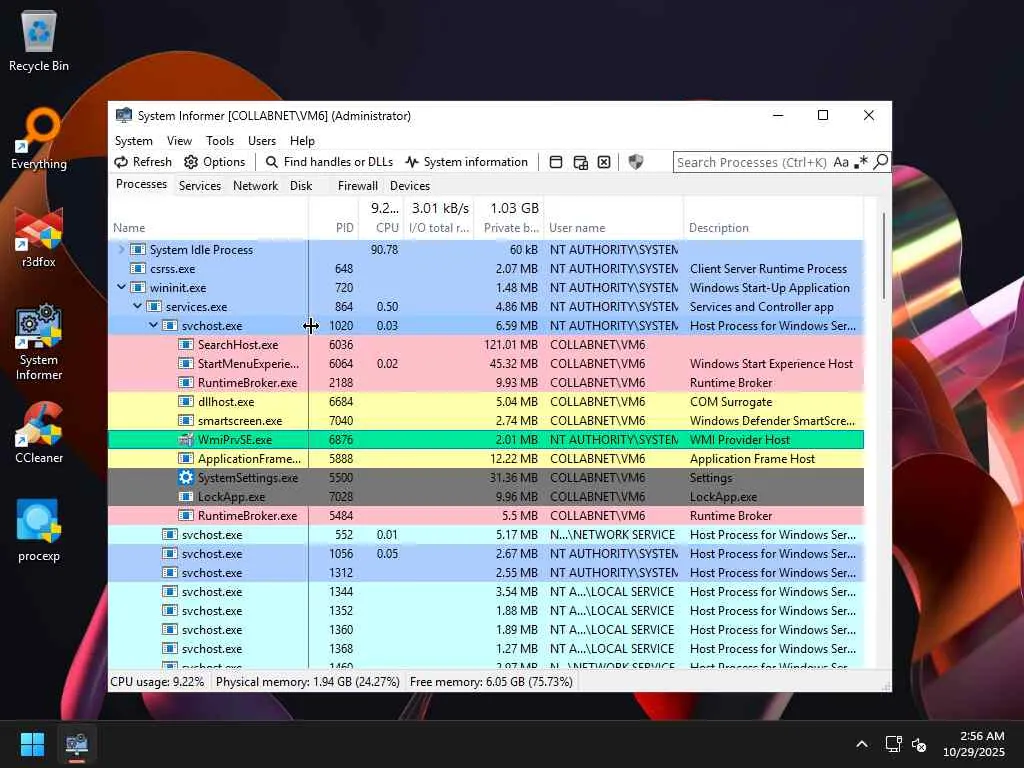Image resolution: width=1024 pixels, height=768 pixels.
Task: Expand the System Idle Process node
Action: (x=121, y=249)
